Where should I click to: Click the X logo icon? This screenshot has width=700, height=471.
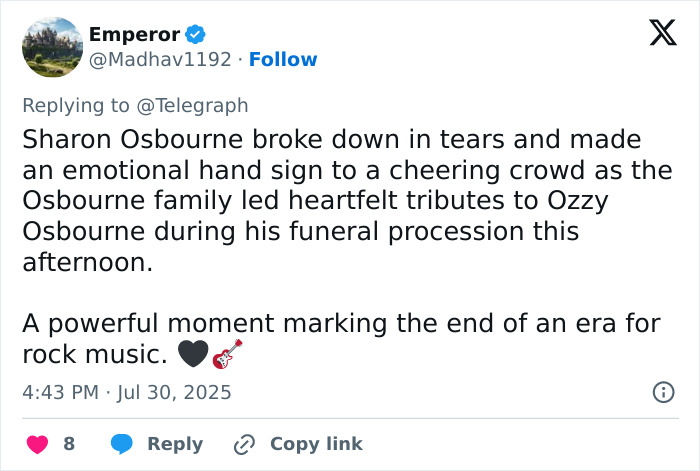coord(655,35)
